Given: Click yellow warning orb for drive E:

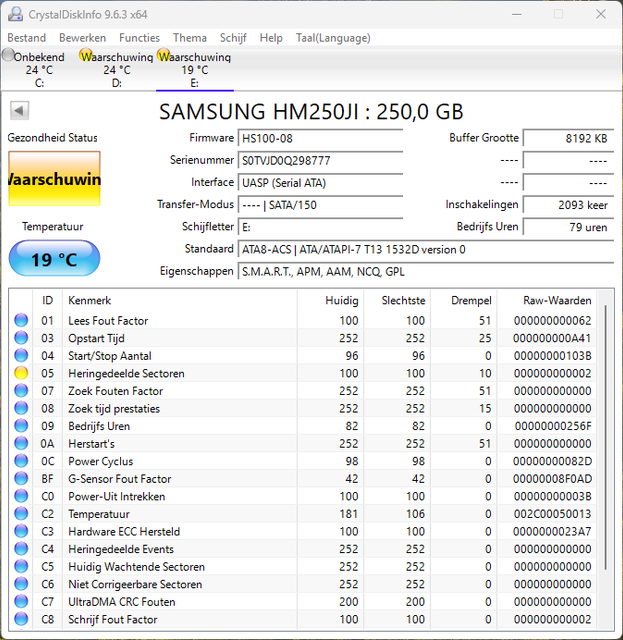Looking at the screenshot, I should (x=164, y=55).
